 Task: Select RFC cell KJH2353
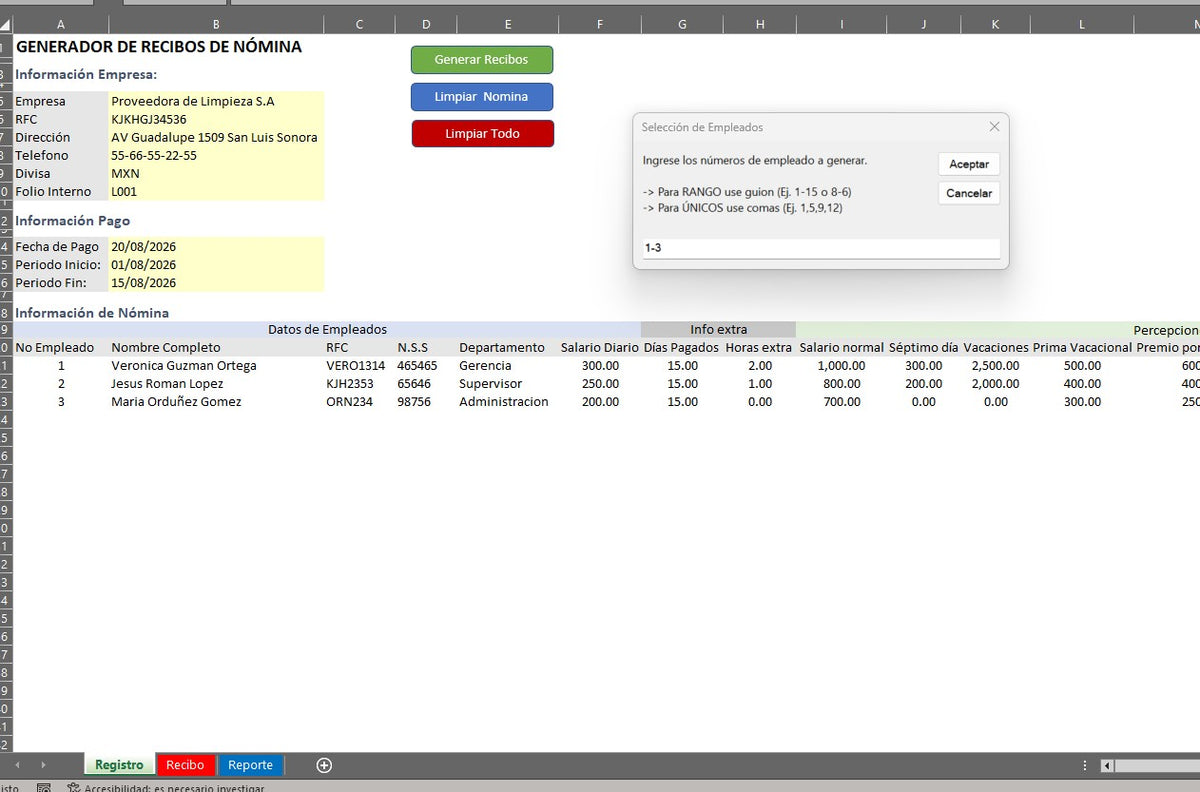[x=359, y=383]
